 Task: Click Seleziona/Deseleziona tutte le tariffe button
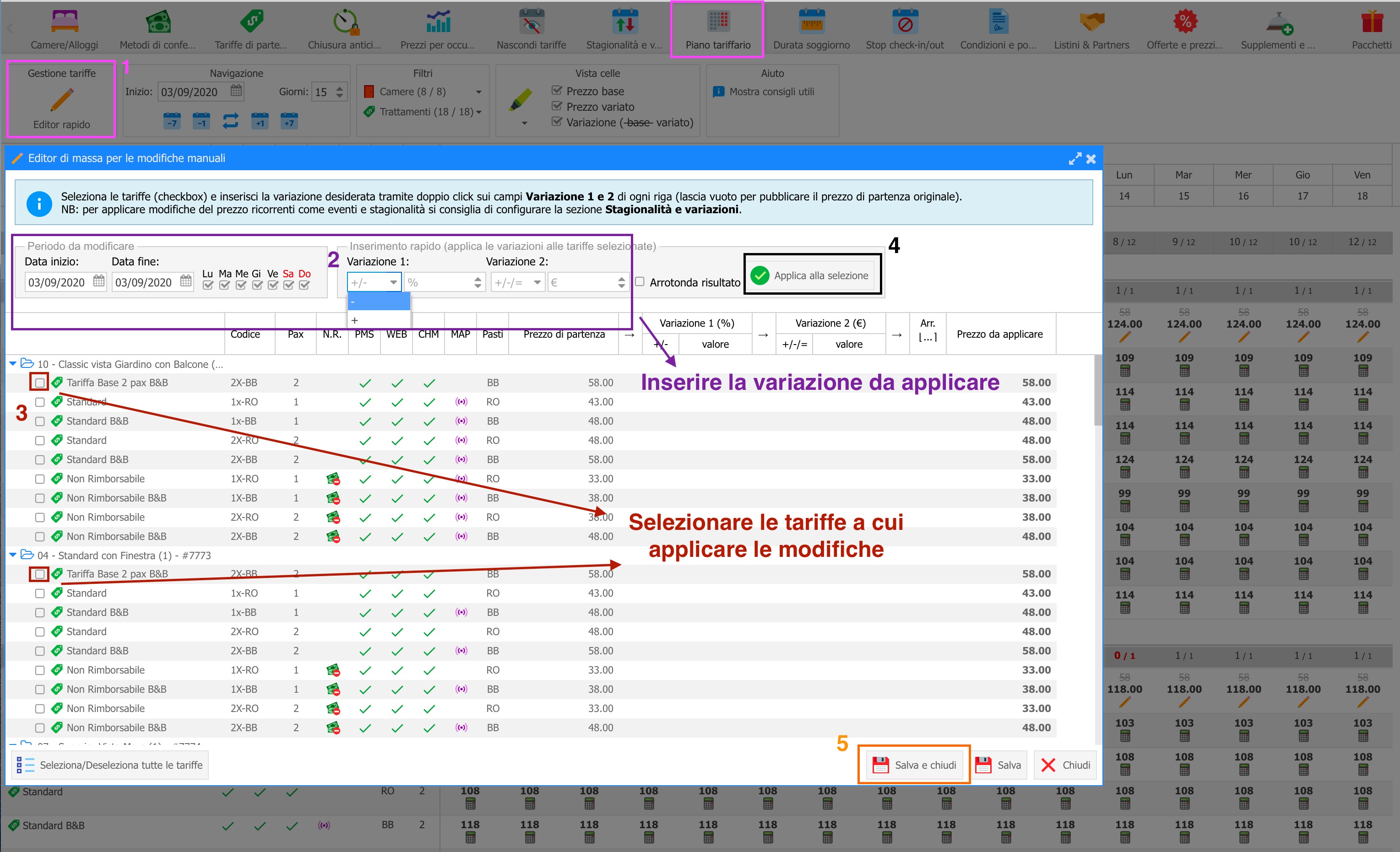point(110,765)
